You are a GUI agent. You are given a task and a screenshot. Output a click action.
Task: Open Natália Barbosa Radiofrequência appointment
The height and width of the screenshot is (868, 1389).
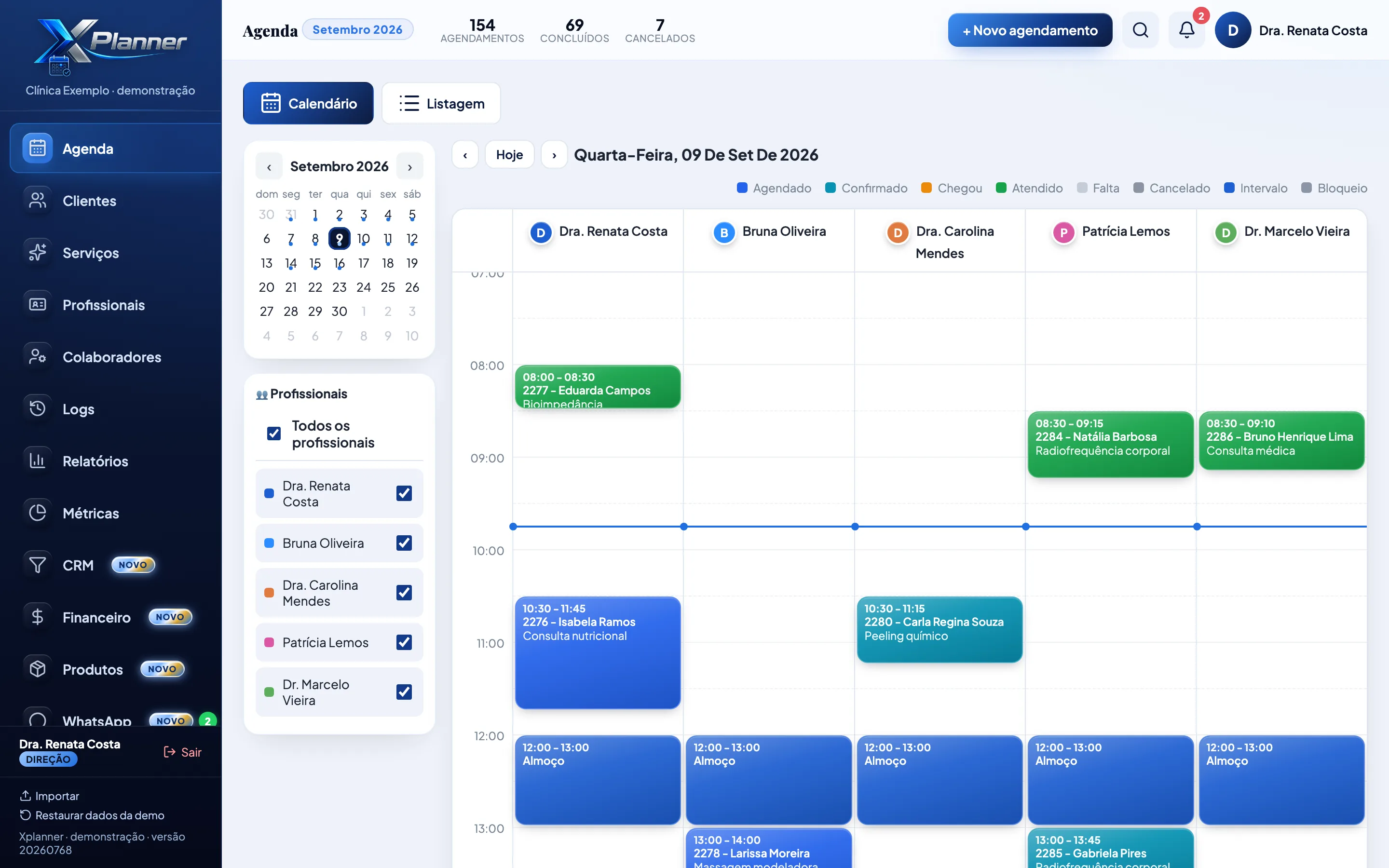tap(1111, 444)
